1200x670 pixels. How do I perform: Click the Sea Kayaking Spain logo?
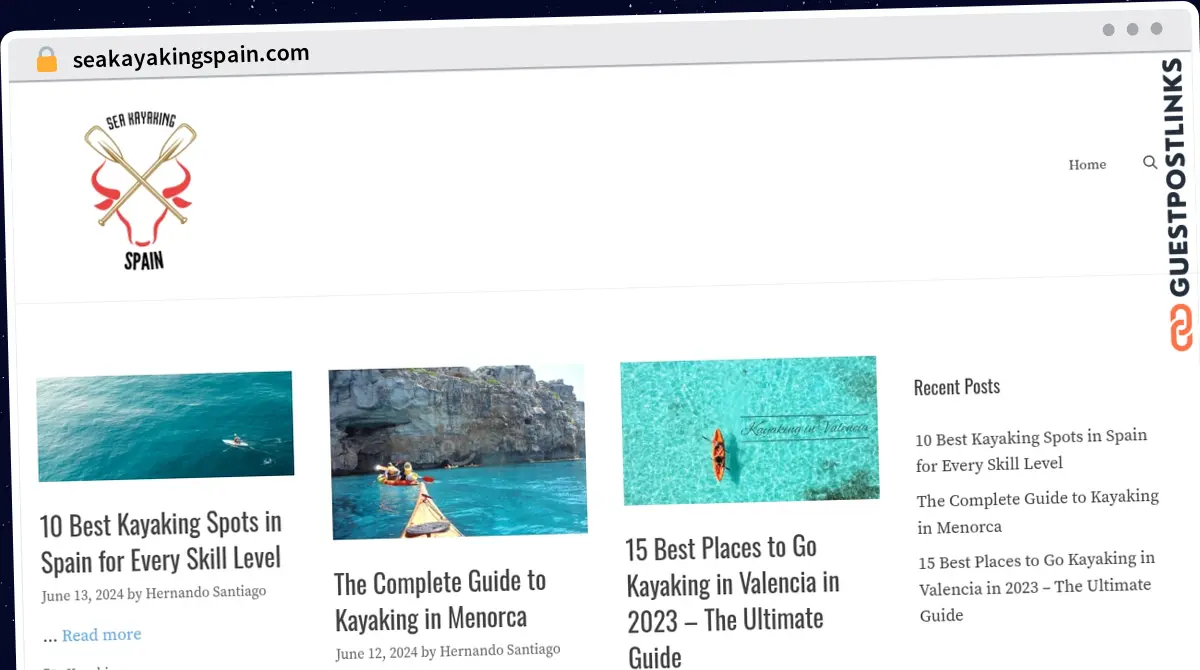(x=141, y=191)
